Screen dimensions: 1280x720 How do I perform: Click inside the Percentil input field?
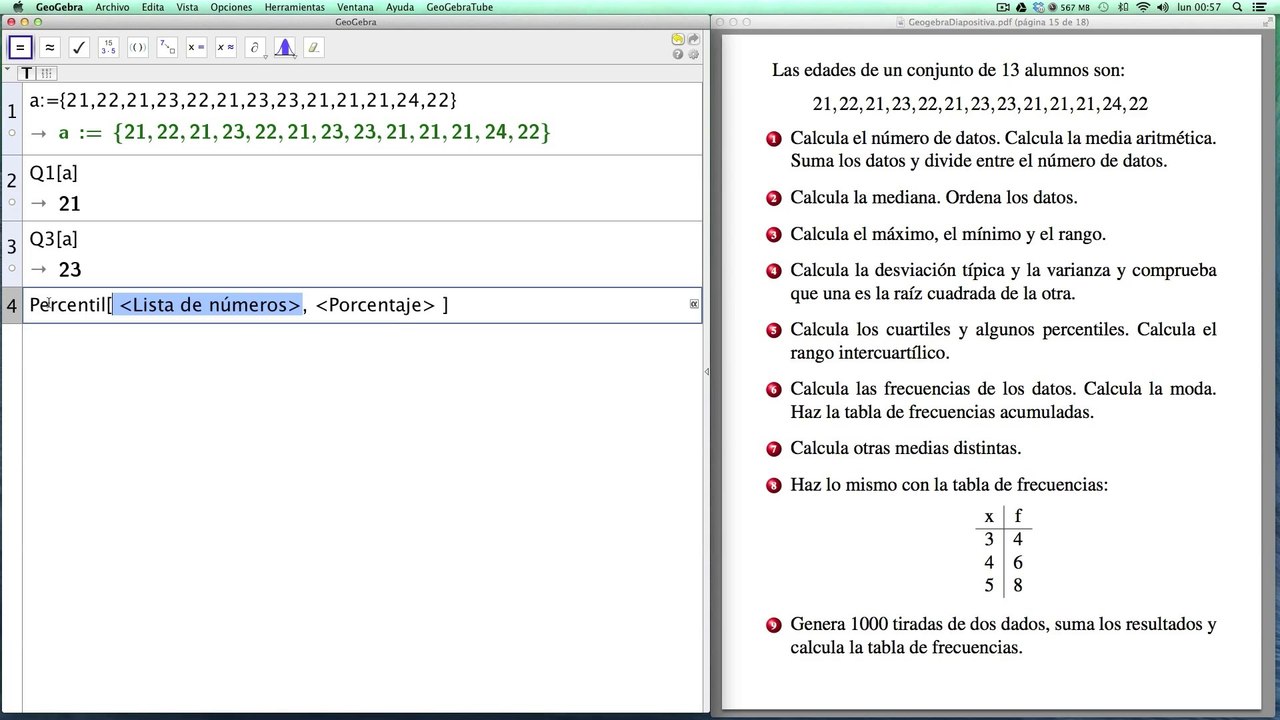[x=362, y=305]
